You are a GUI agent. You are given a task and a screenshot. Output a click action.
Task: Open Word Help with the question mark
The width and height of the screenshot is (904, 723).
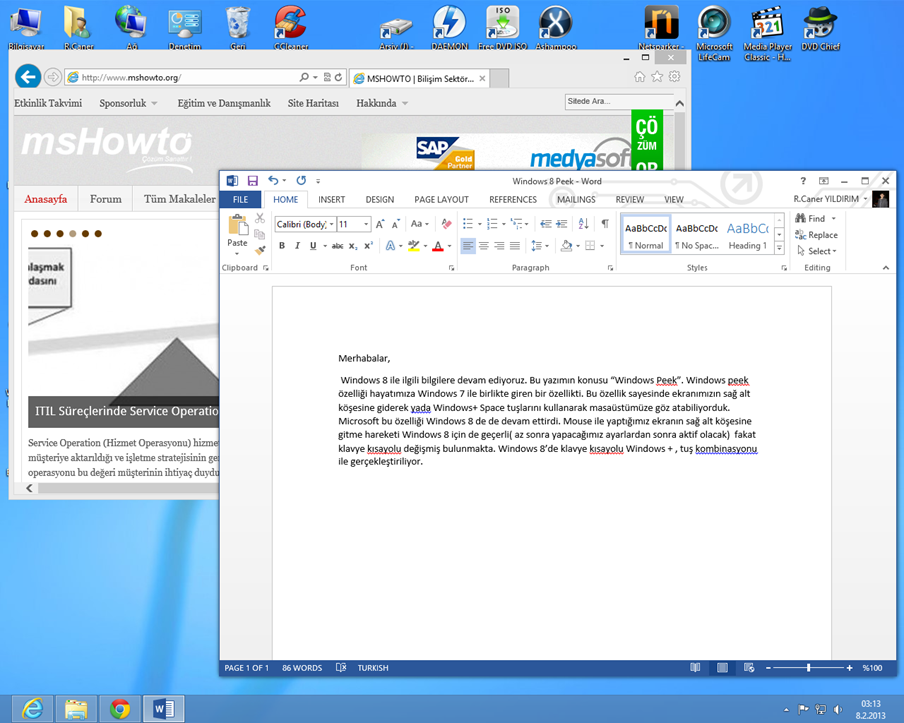coord(803,181)
